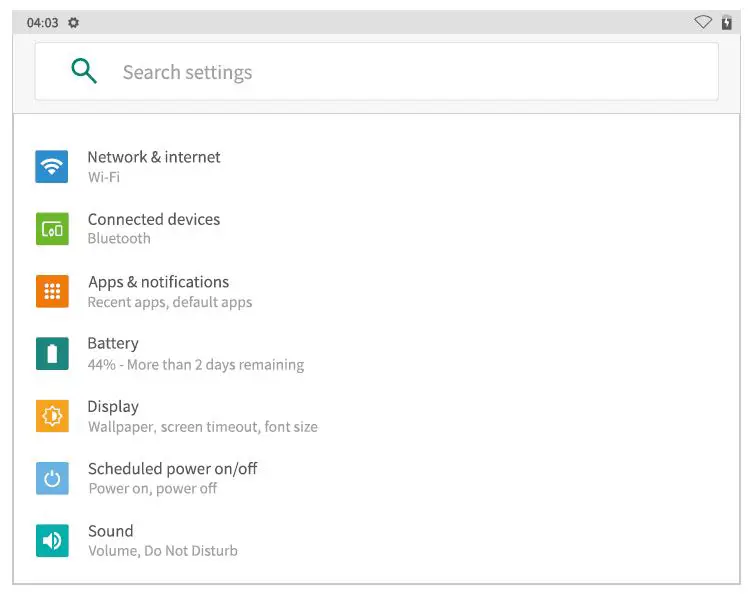Open Connected devices settings
The width and height of the screenshot is (754, 594).
coord(153,220)
